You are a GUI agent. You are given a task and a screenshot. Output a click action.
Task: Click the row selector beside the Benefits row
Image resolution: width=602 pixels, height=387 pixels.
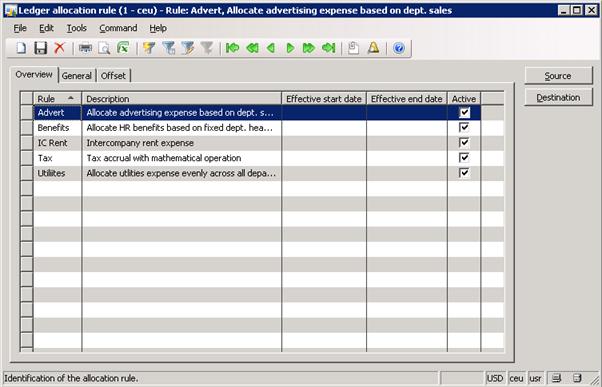(x=27, y=127)
